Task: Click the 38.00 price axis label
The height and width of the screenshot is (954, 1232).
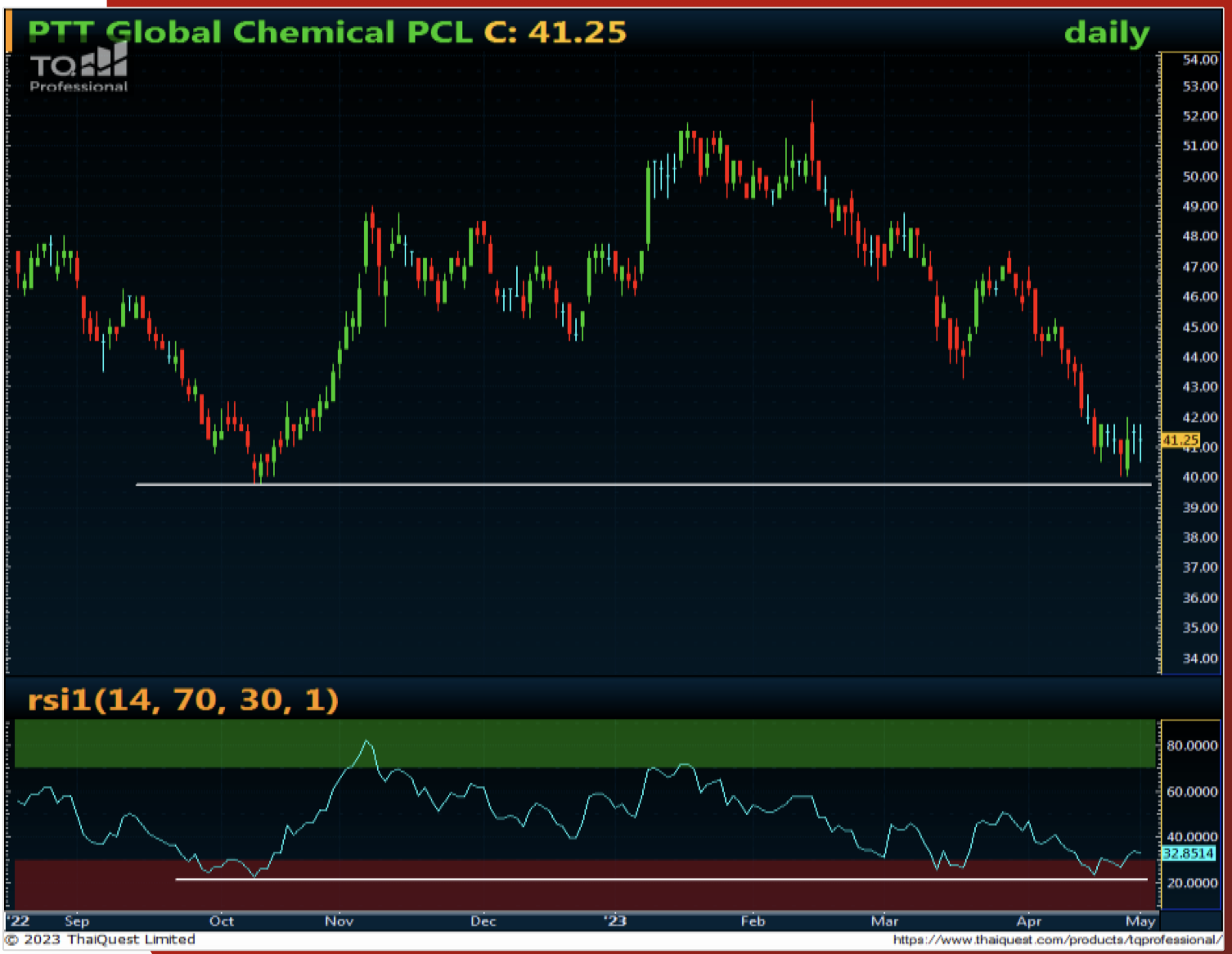Action: click(x=1200, y=538)
